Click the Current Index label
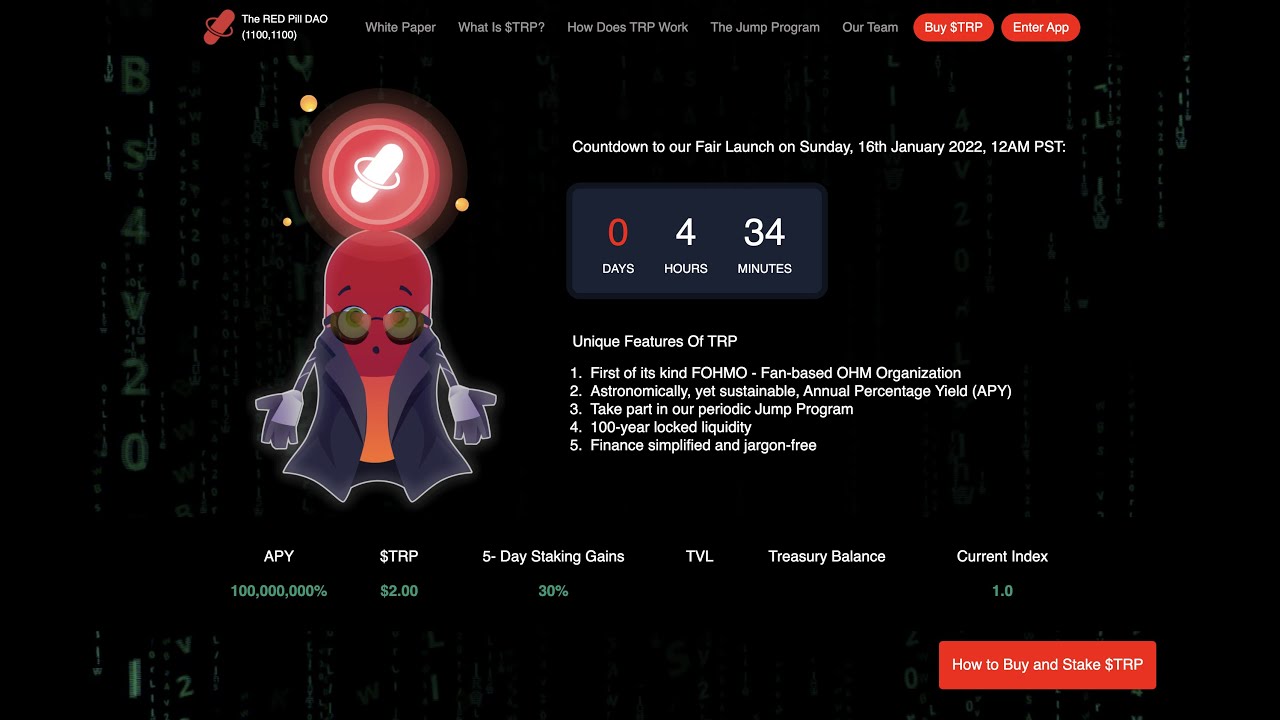 click(1002, 556)
